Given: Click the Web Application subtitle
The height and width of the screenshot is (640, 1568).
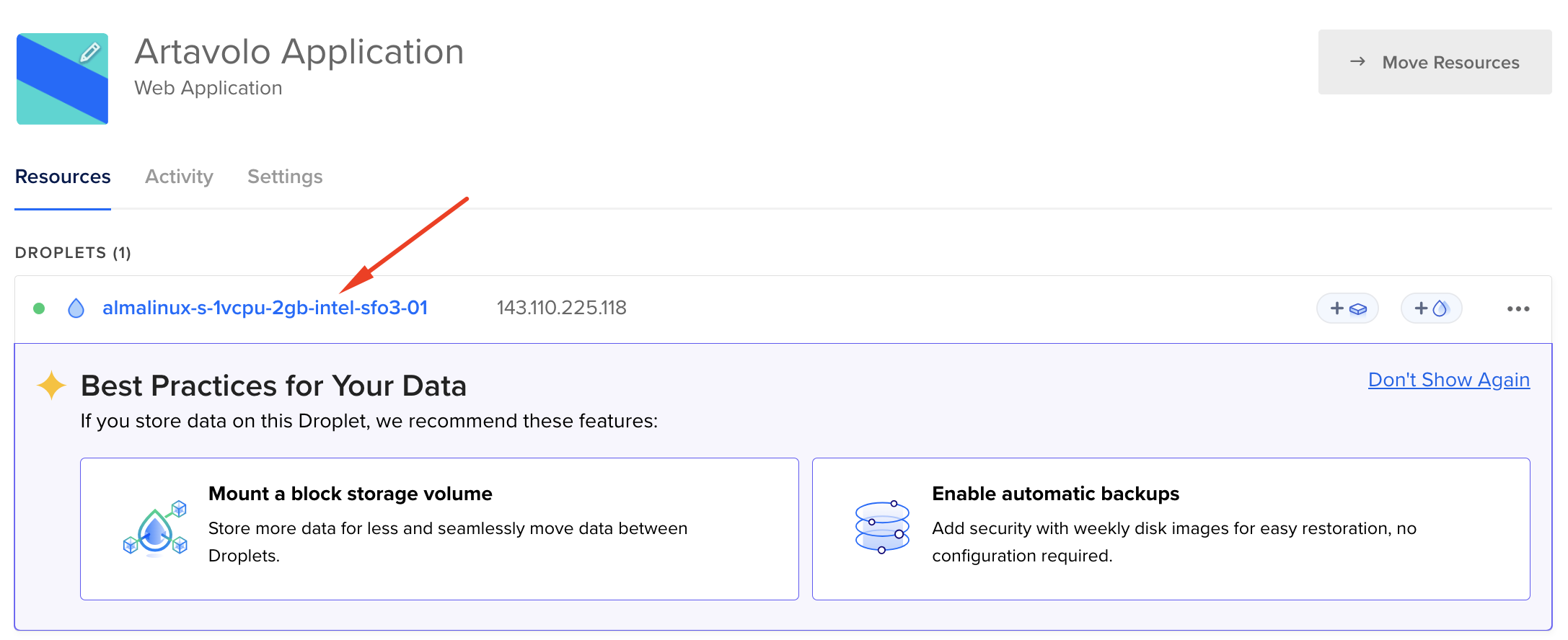Looking at the screenshot, I should 208,88.
